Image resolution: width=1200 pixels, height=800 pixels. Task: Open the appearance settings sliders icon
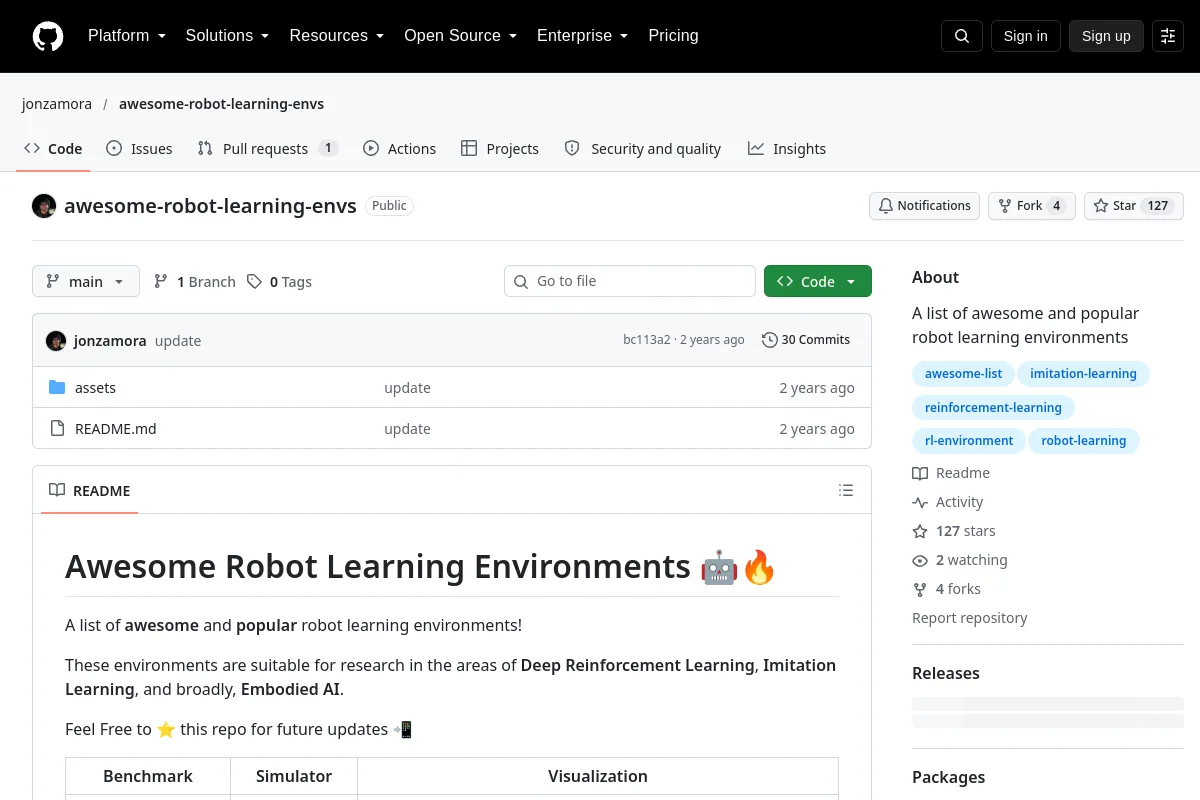(x=1168, y=36)
